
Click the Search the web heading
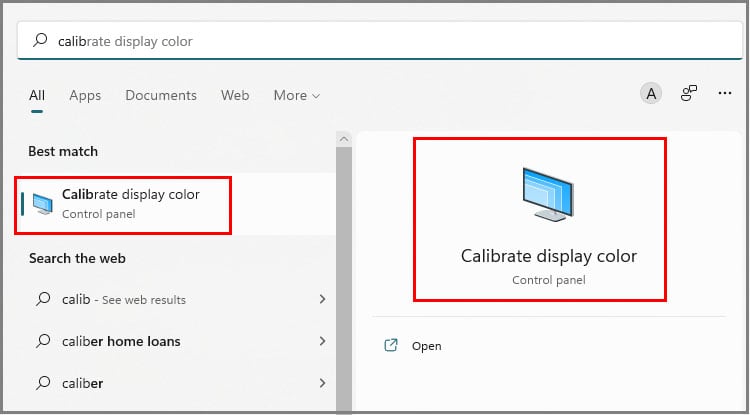77,258
